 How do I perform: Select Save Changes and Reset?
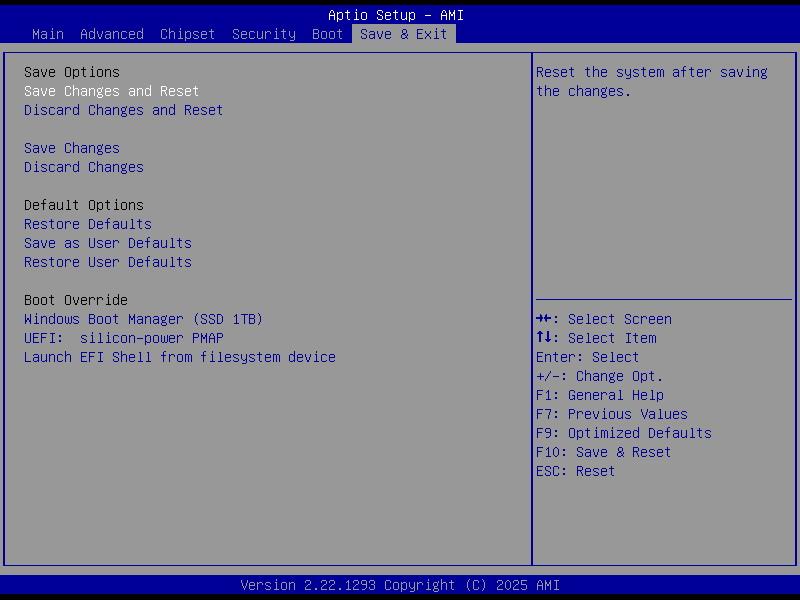click(111, 91)
